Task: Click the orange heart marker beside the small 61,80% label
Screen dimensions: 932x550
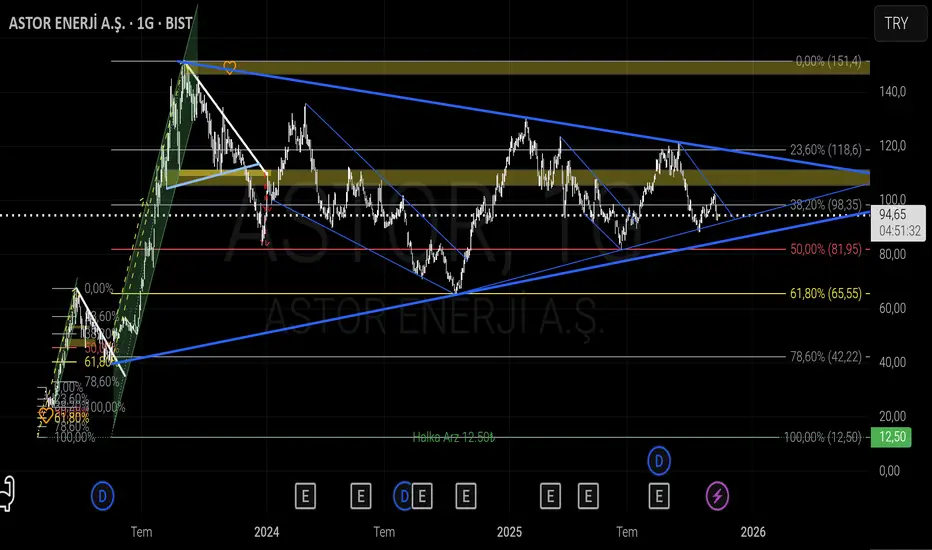Action: point(45,414)
